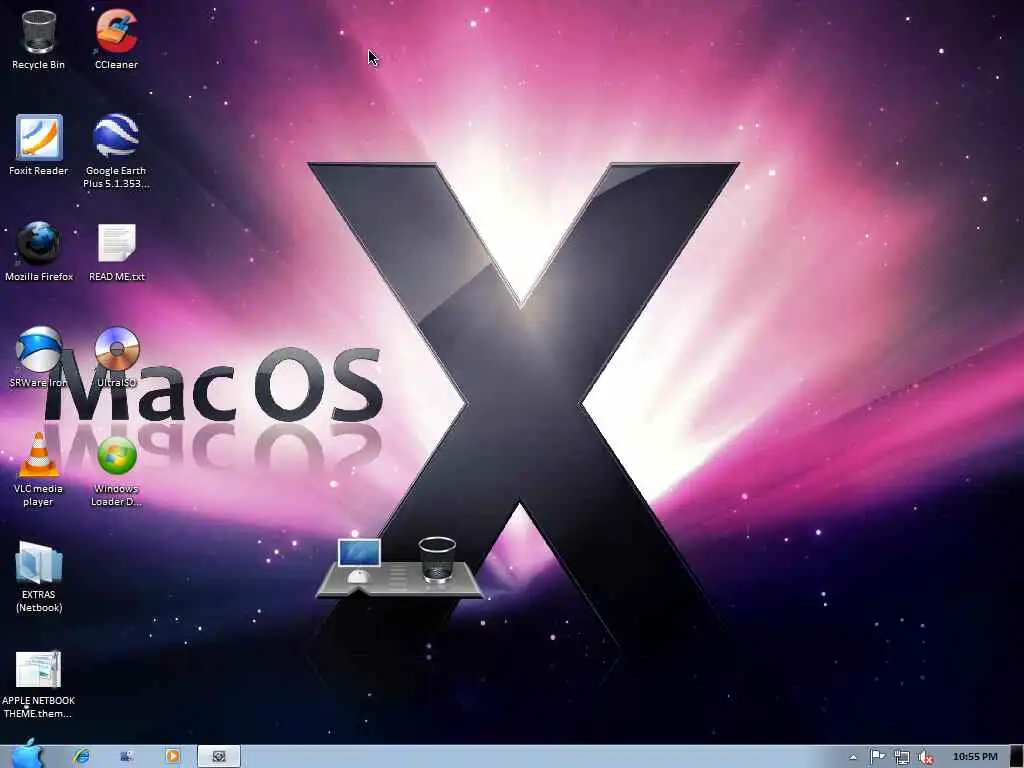Switch to the active taskbar window button

pos(219,756)
